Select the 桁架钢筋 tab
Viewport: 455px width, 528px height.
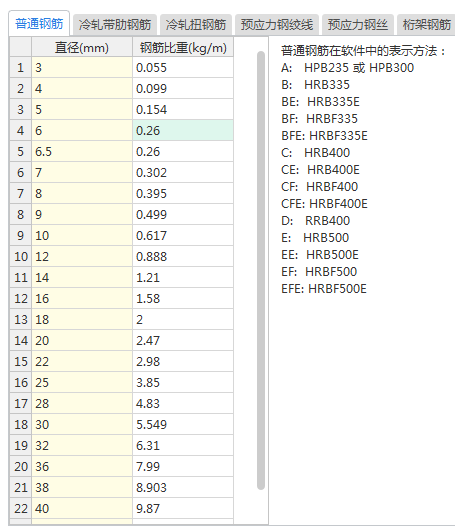point(426,25)
